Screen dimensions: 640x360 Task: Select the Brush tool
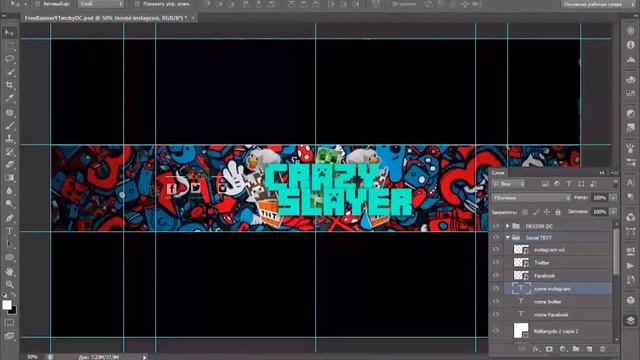coord(10,125)
